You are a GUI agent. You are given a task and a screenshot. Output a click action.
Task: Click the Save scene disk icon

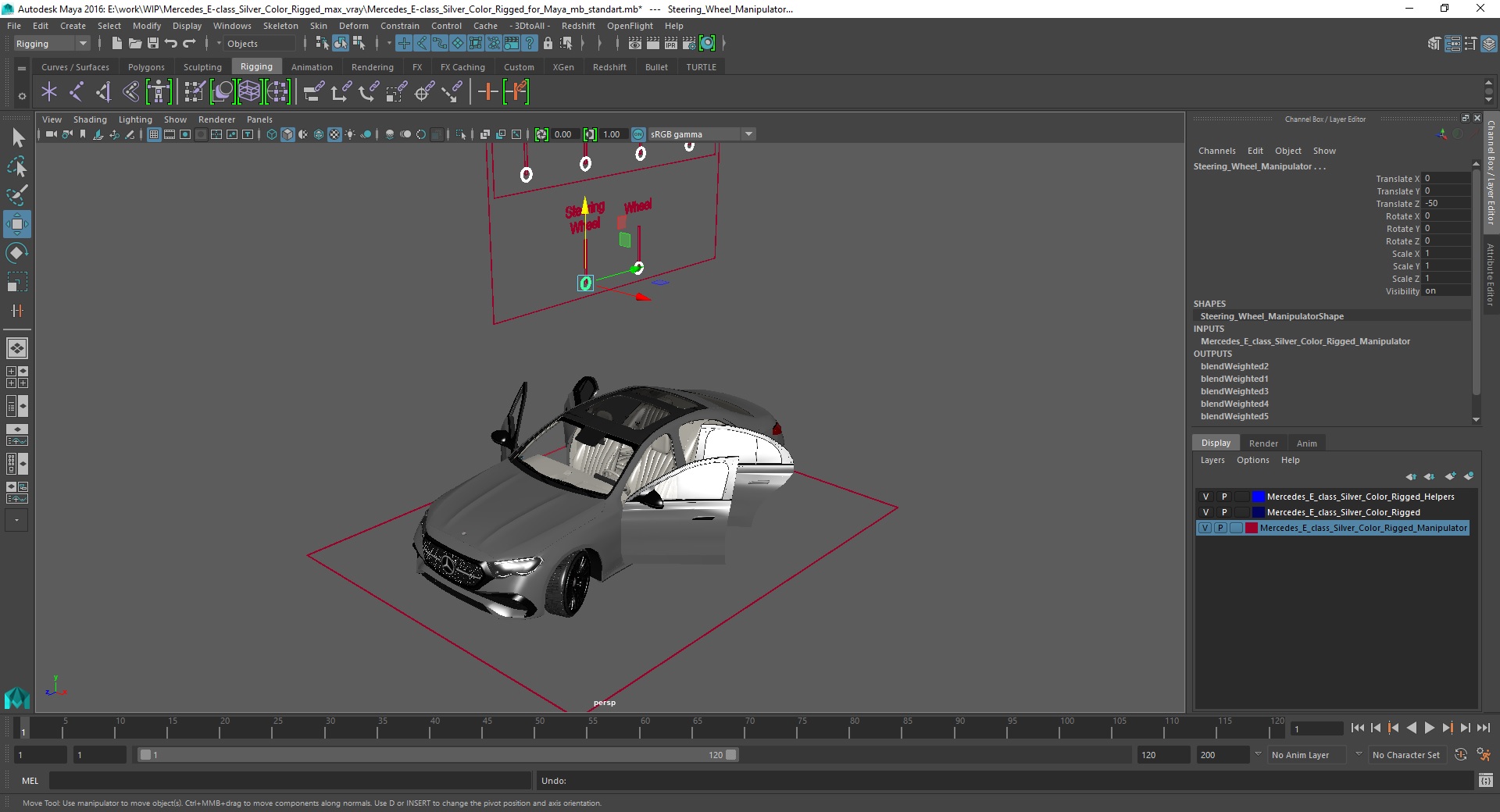click(152, 44)
